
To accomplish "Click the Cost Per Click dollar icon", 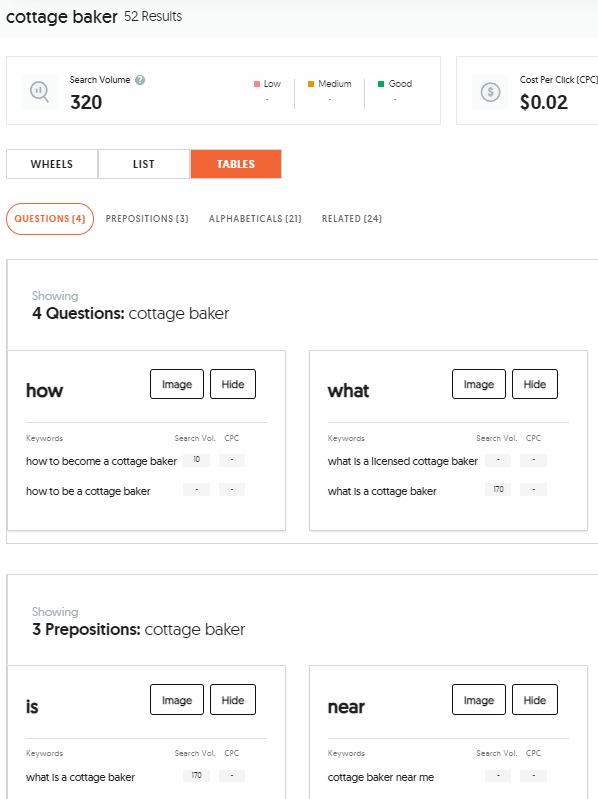I will coord(490,92).
